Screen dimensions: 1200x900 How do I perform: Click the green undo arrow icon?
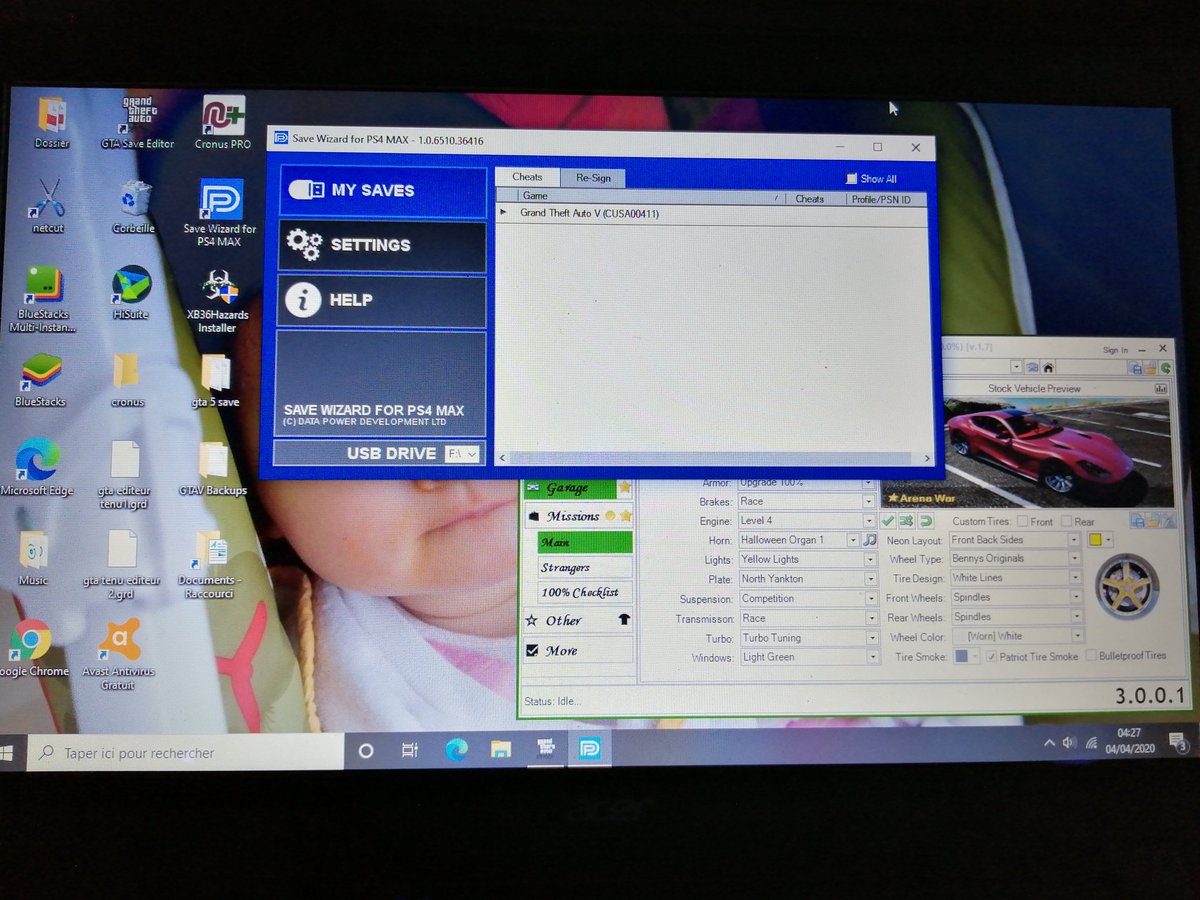coord(926,521)
